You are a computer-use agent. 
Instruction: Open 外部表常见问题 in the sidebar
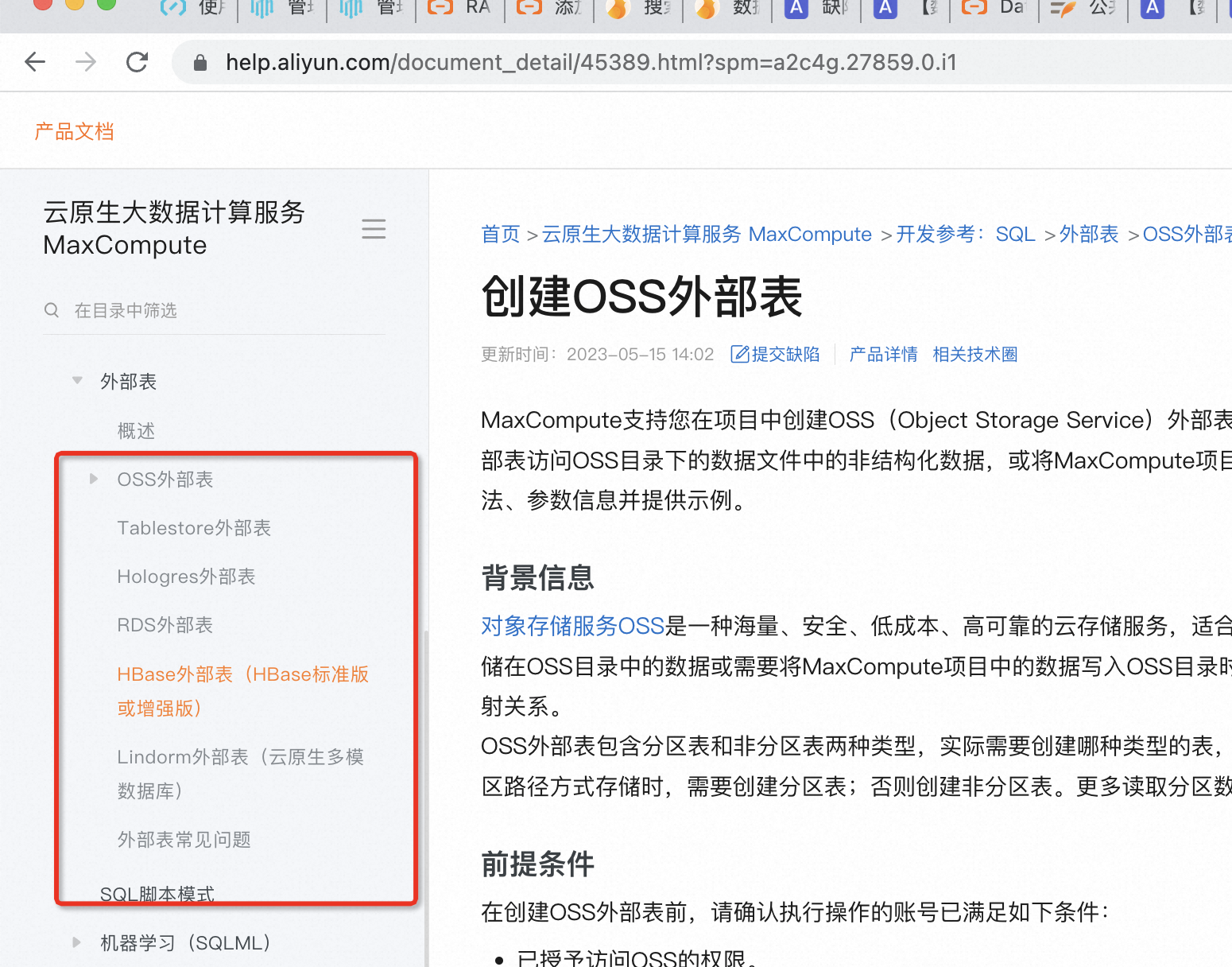tap(184, 840)
